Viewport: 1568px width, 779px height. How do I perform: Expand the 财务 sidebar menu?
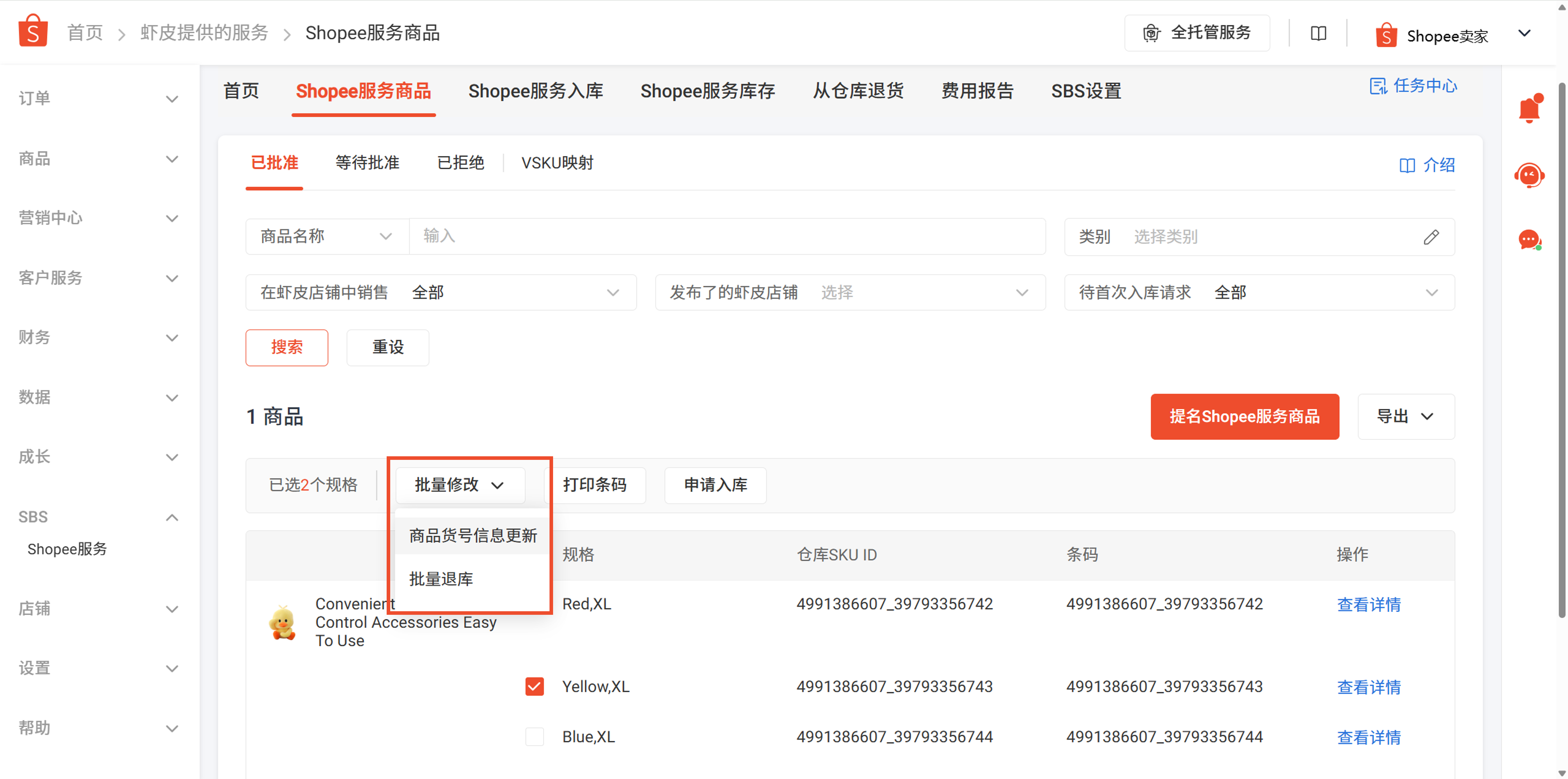(x=100, y=337)
